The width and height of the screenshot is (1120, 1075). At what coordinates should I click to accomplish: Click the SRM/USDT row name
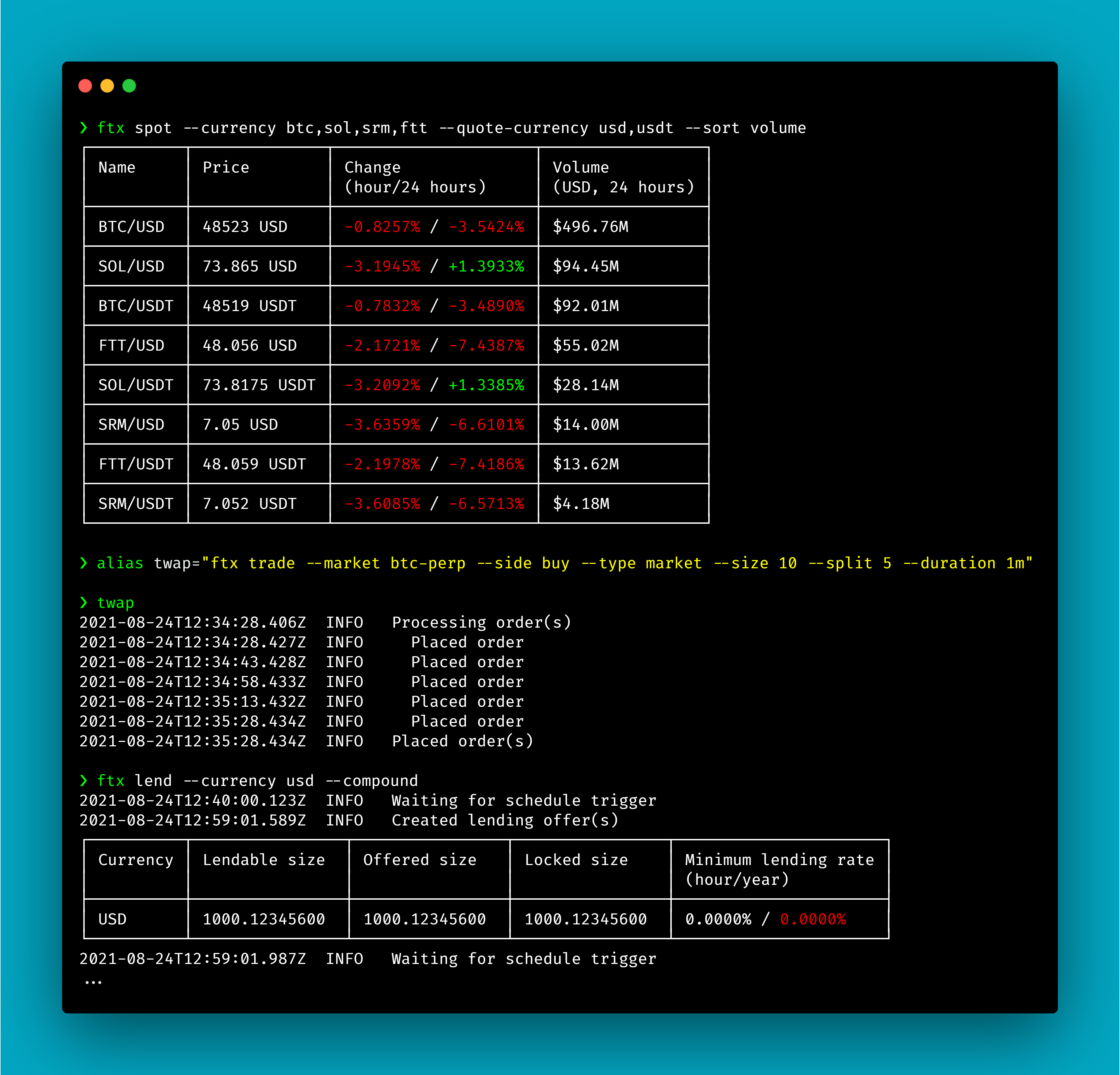[x=135, y=503]
